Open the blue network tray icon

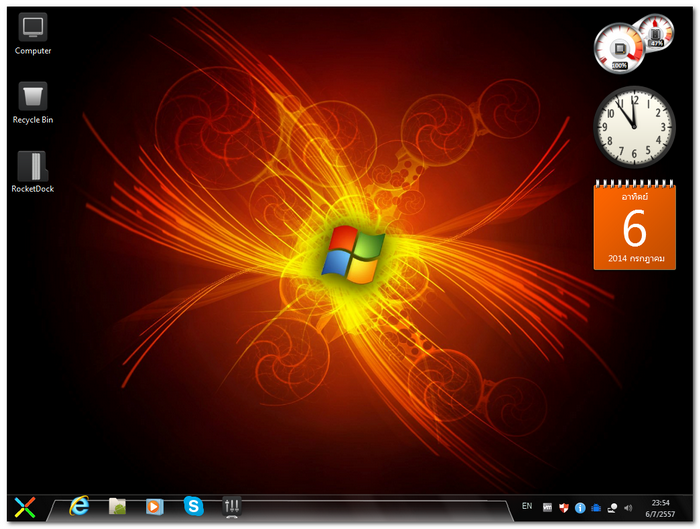point(596,508)
